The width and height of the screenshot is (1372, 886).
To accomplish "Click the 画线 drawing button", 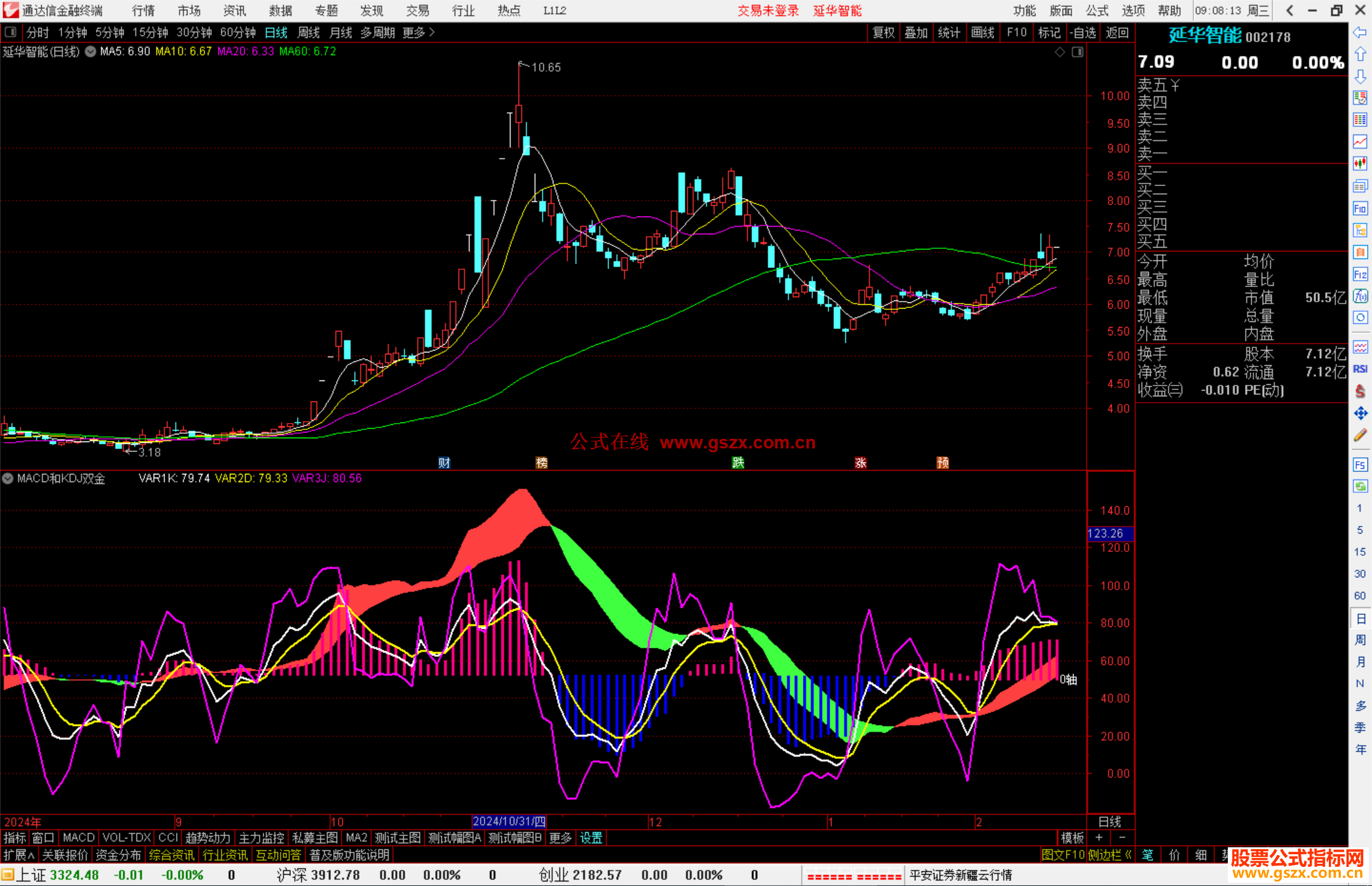I will click(x=983, y=32).
